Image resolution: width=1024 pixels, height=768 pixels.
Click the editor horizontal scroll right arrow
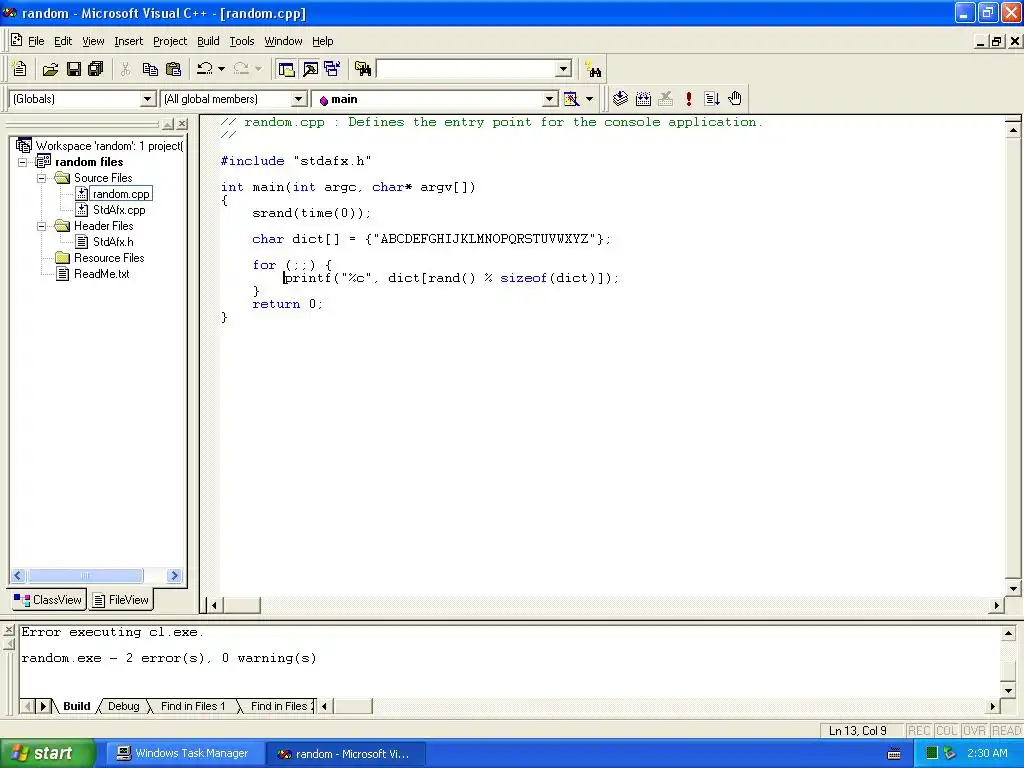coord(997,605)
